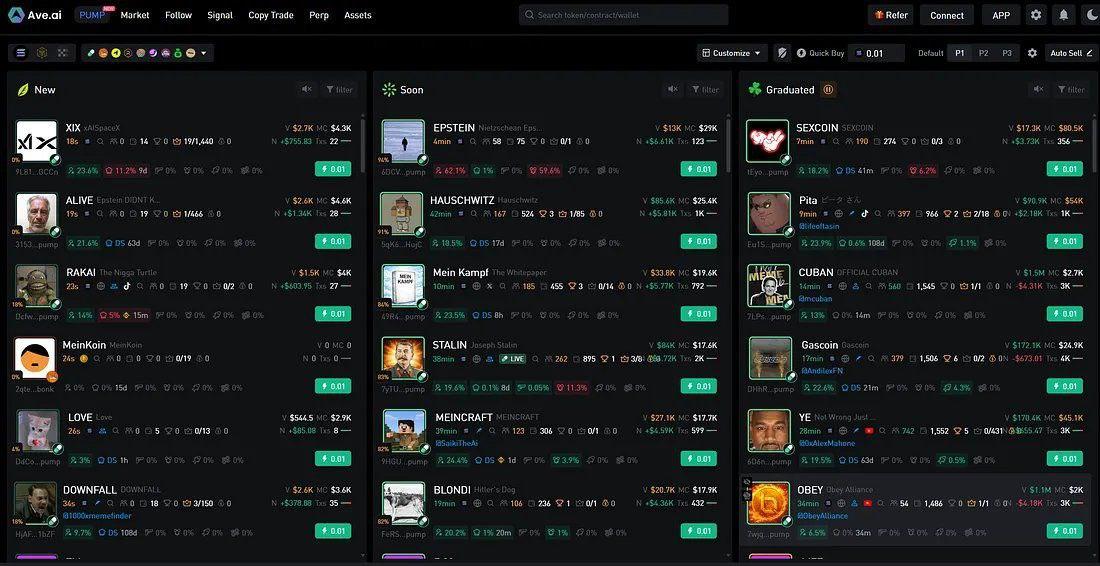1100x566 pixels.
Task: Click the Refer button
Action: [891, 15]
